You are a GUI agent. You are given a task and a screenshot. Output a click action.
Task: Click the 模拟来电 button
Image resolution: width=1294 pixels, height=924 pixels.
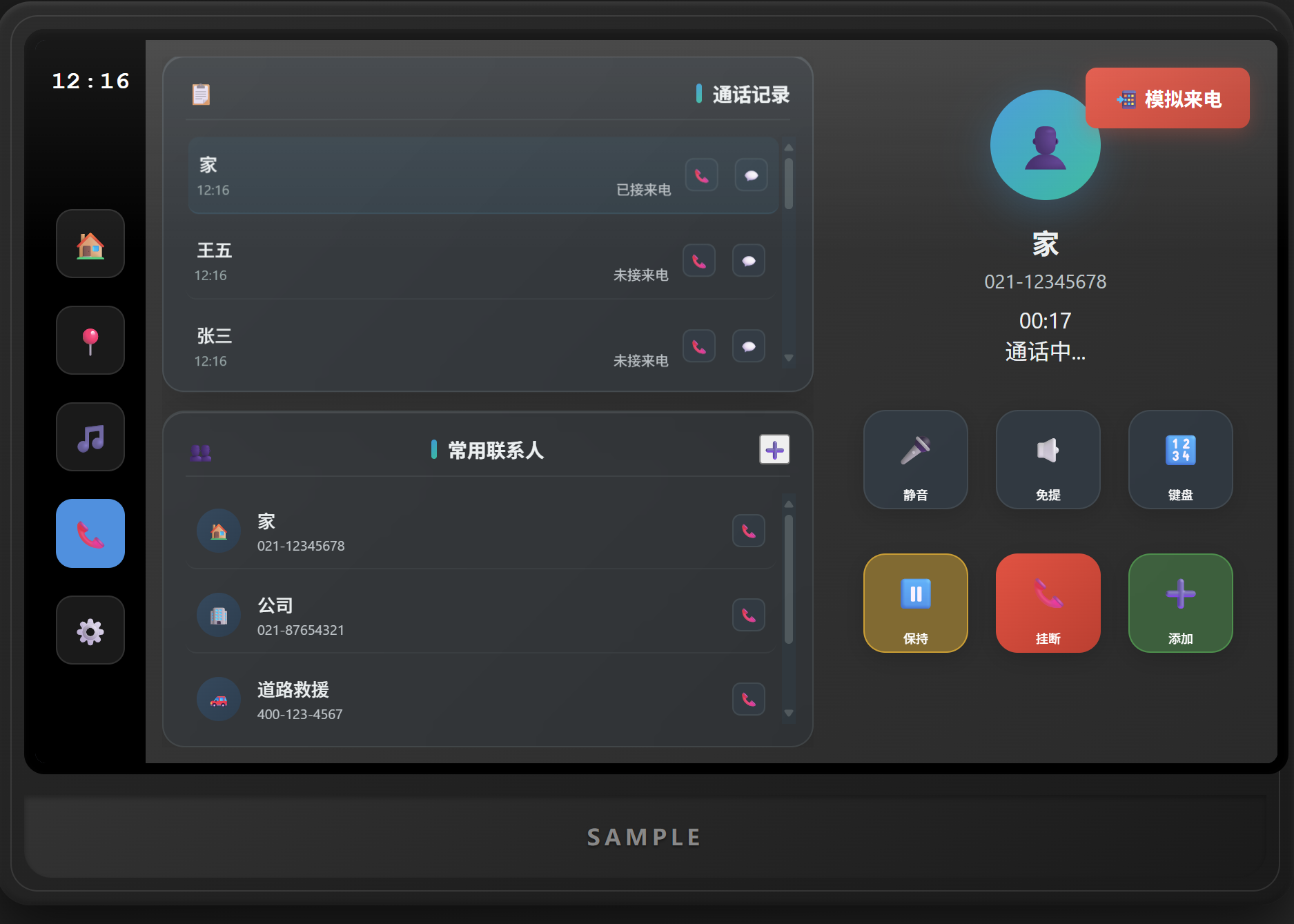(1168, 98)
